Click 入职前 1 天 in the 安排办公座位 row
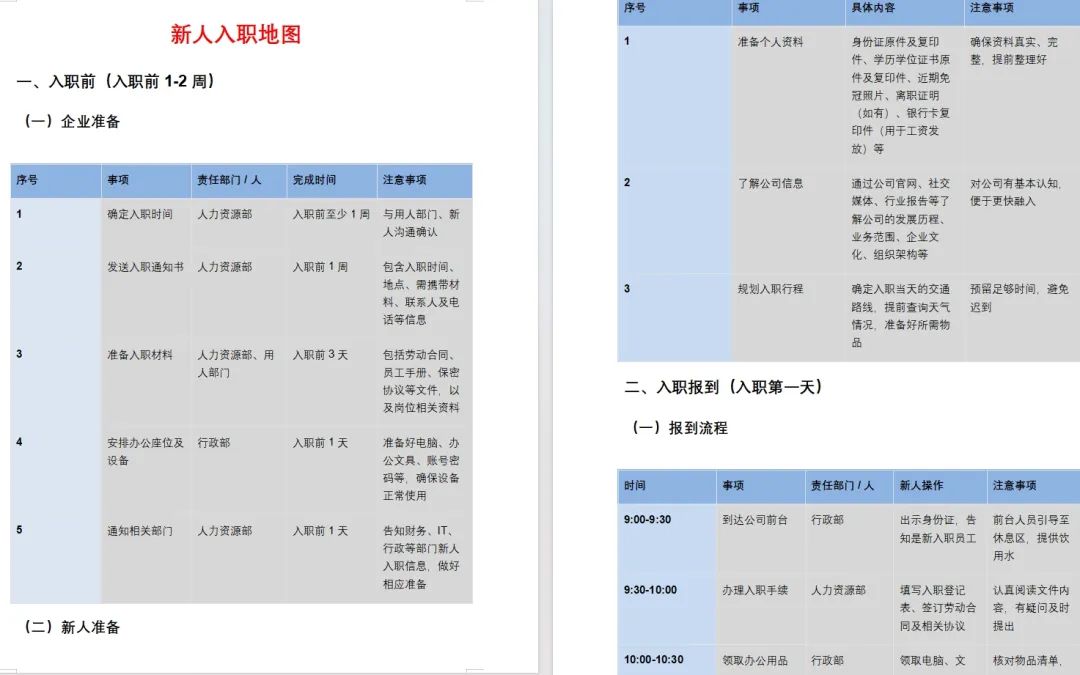 [320, 443]
